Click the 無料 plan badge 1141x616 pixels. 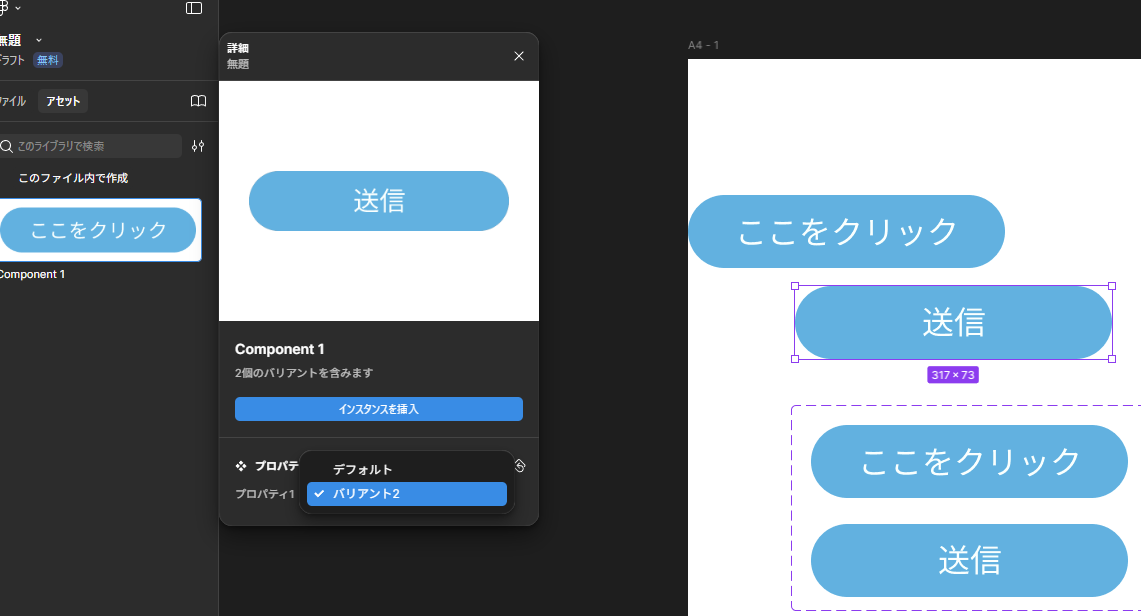(48, 60)
